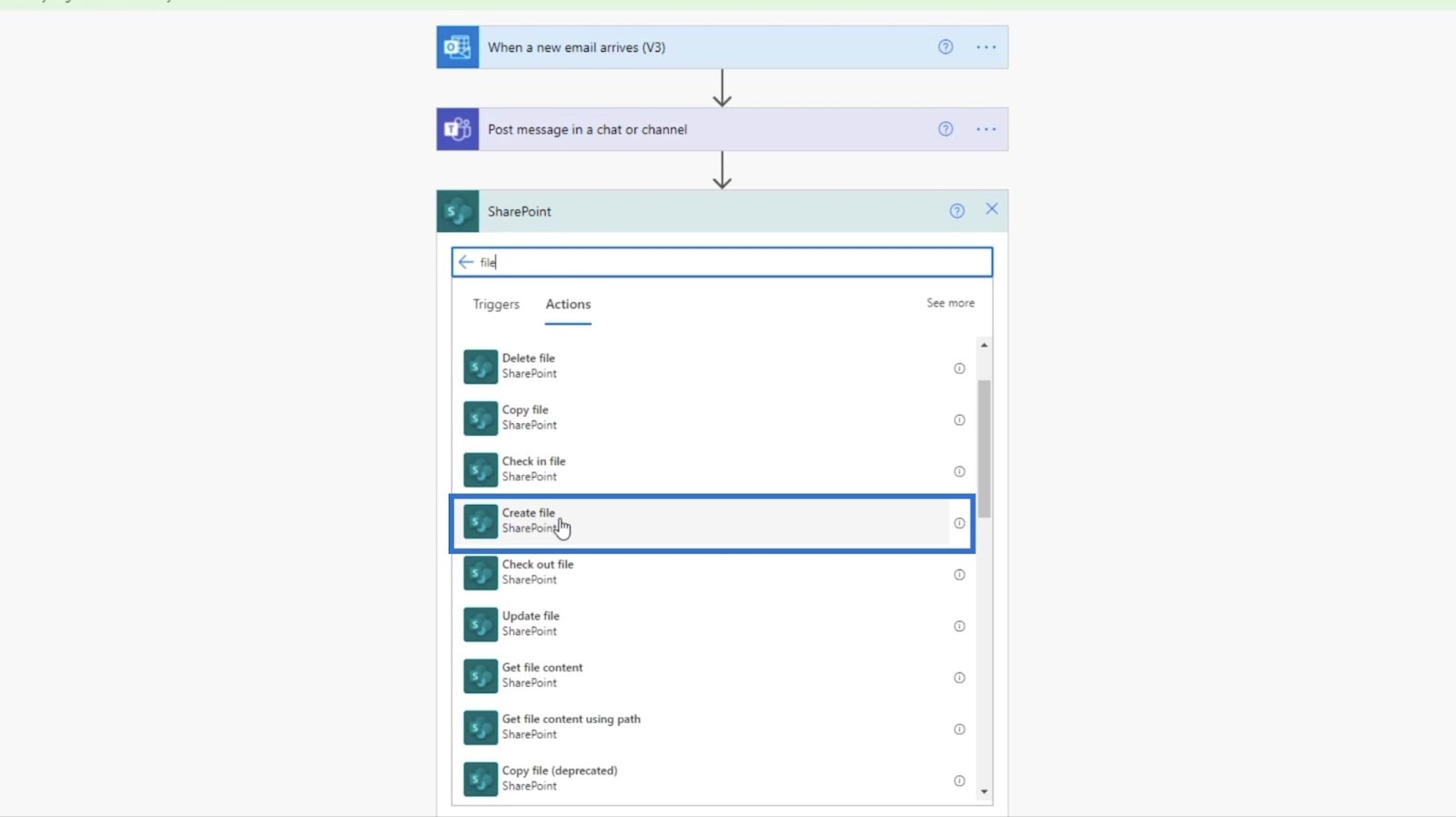The image size is (1456, 817).
Task: Click SharePoint icon beside Get file content
Action: coord(480,676)
